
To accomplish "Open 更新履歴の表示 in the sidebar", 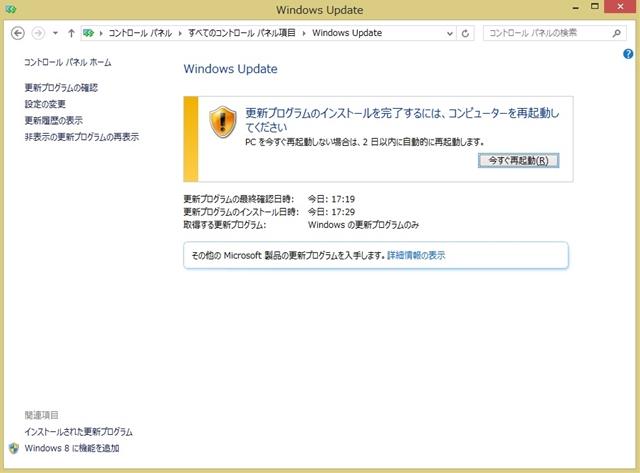I will pos(53,120).
